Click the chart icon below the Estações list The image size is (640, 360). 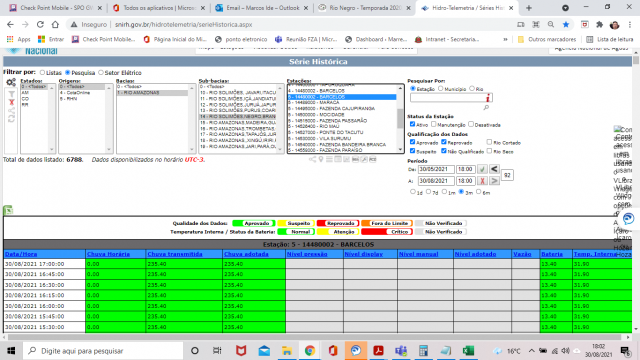click(x=347, y=160)
